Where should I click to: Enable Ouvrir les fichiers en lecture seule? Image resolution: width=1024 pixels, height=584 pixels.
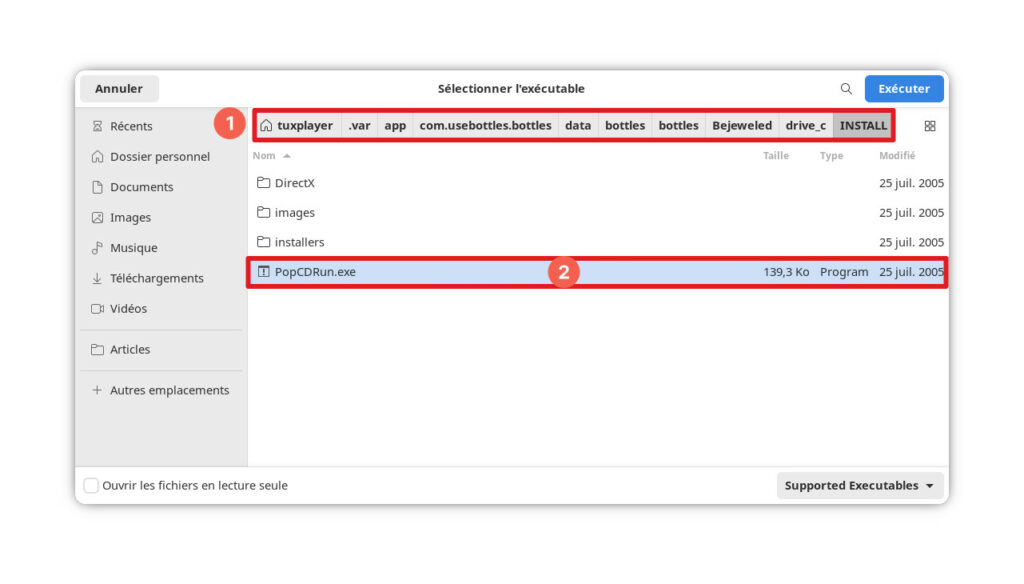click(x=91, y=486)
